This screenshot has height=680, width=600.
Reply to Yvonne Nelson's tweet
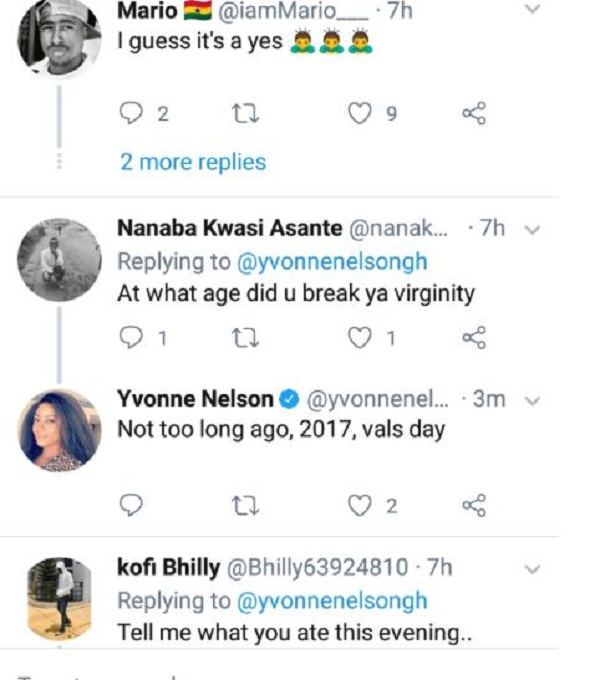[131, 505]
